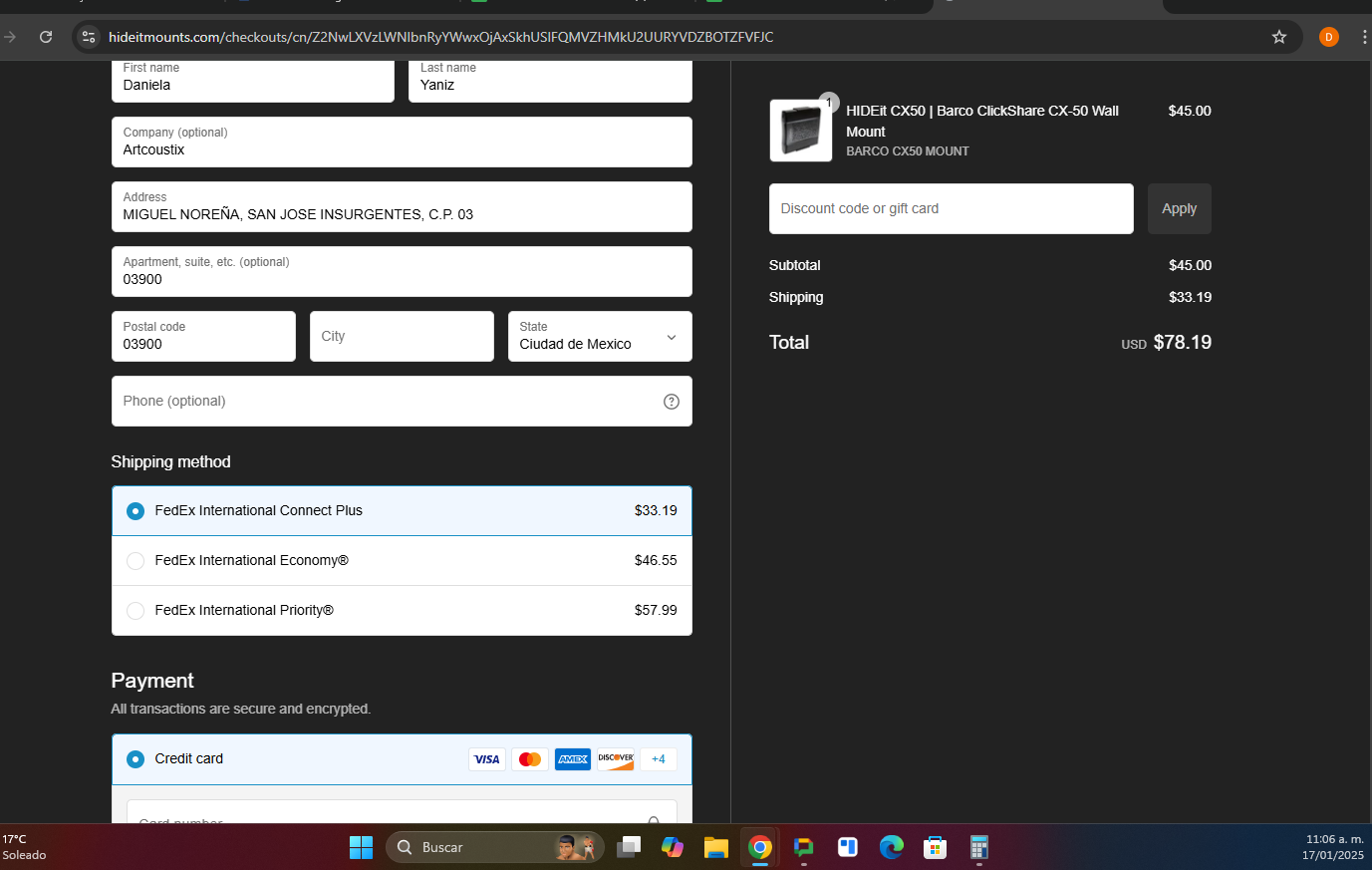Edit the Postal code field
The height and width of the screenshot is (870, 1372).
pos(203,337)
